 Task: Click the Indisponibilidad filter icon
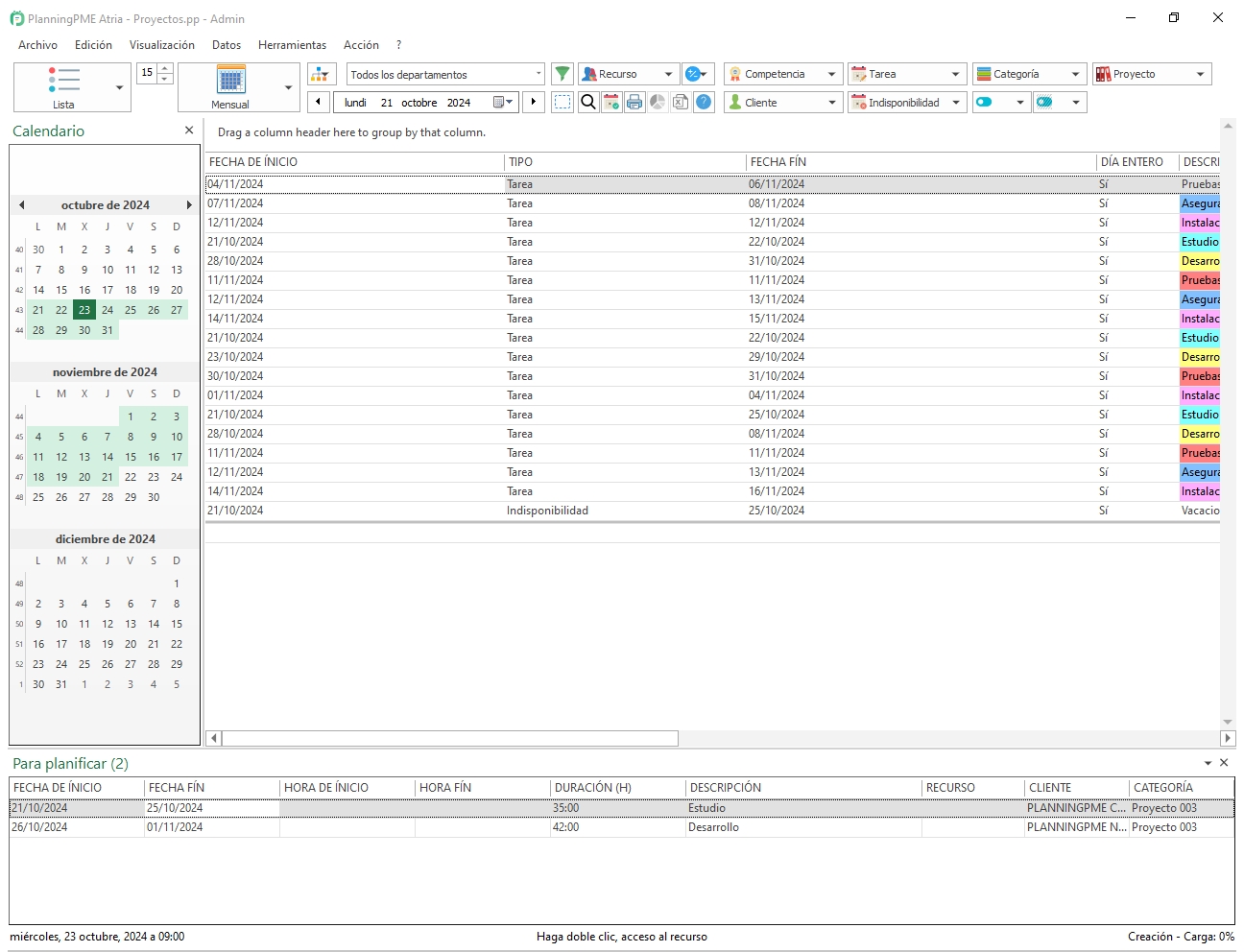pyautogui.click(x=859, y=102)
